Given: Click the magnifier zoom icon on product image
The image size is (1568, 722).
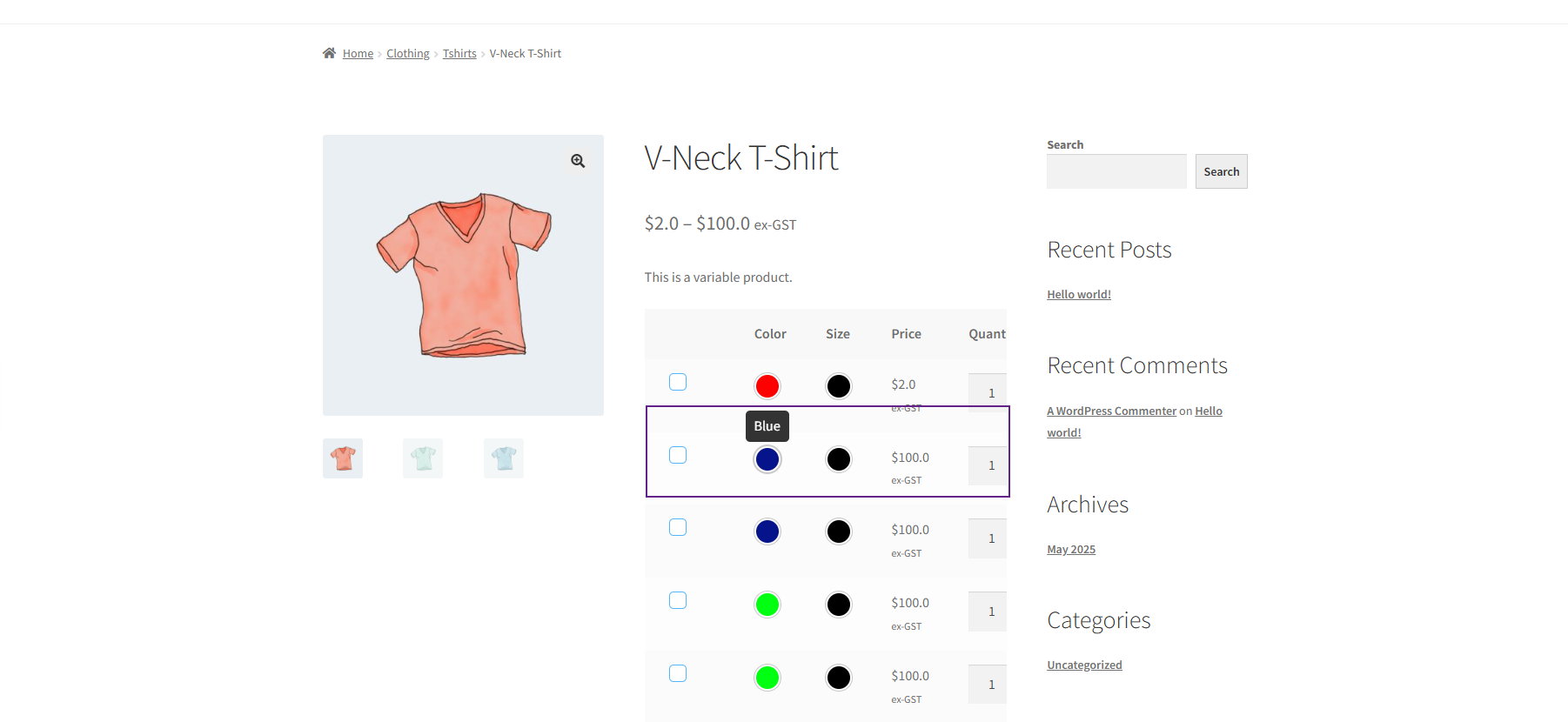Looking at the screenshot, I should point(578,161).
